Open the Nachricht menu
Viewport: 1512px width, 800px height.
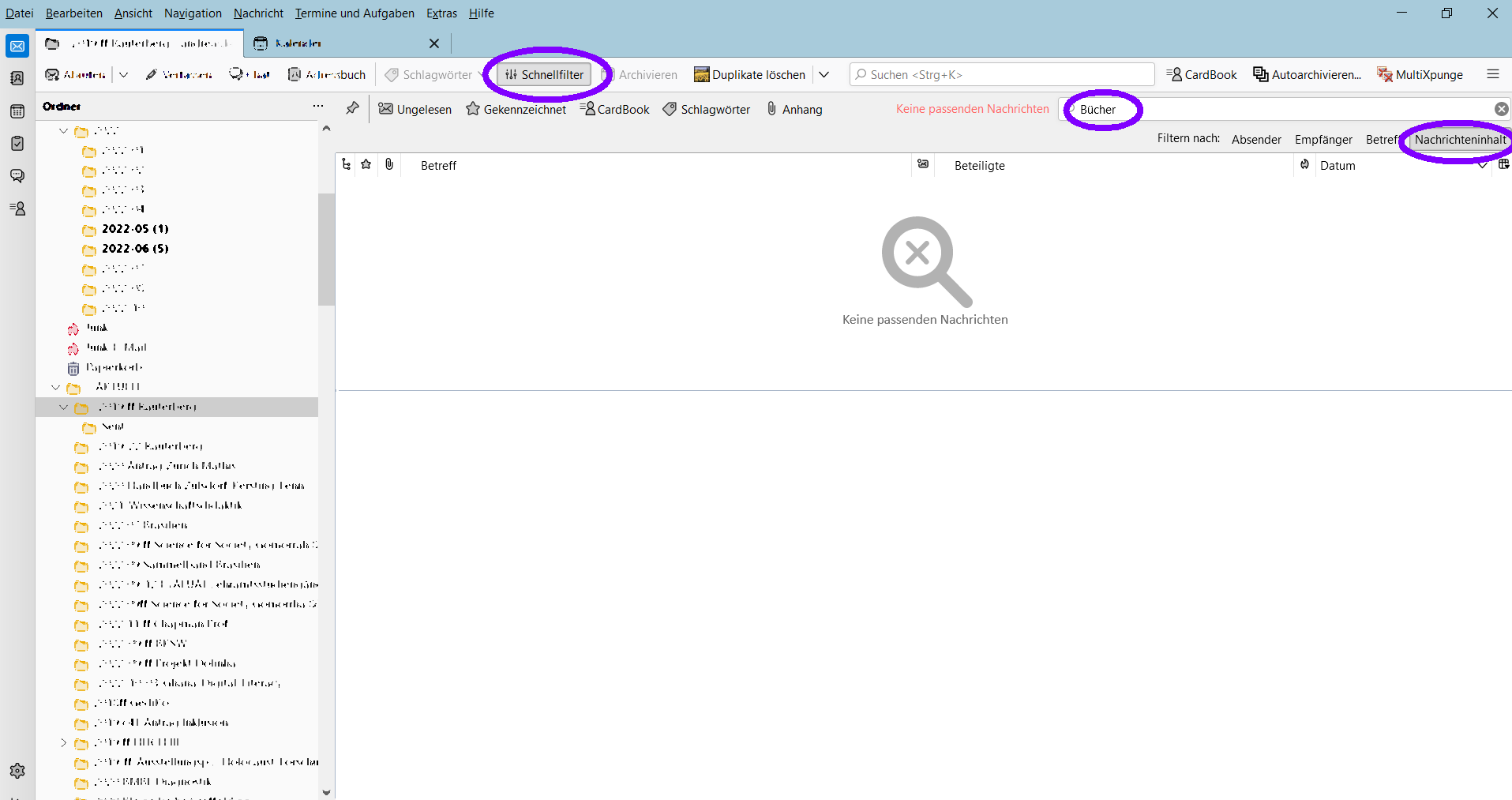pos(258,13)
